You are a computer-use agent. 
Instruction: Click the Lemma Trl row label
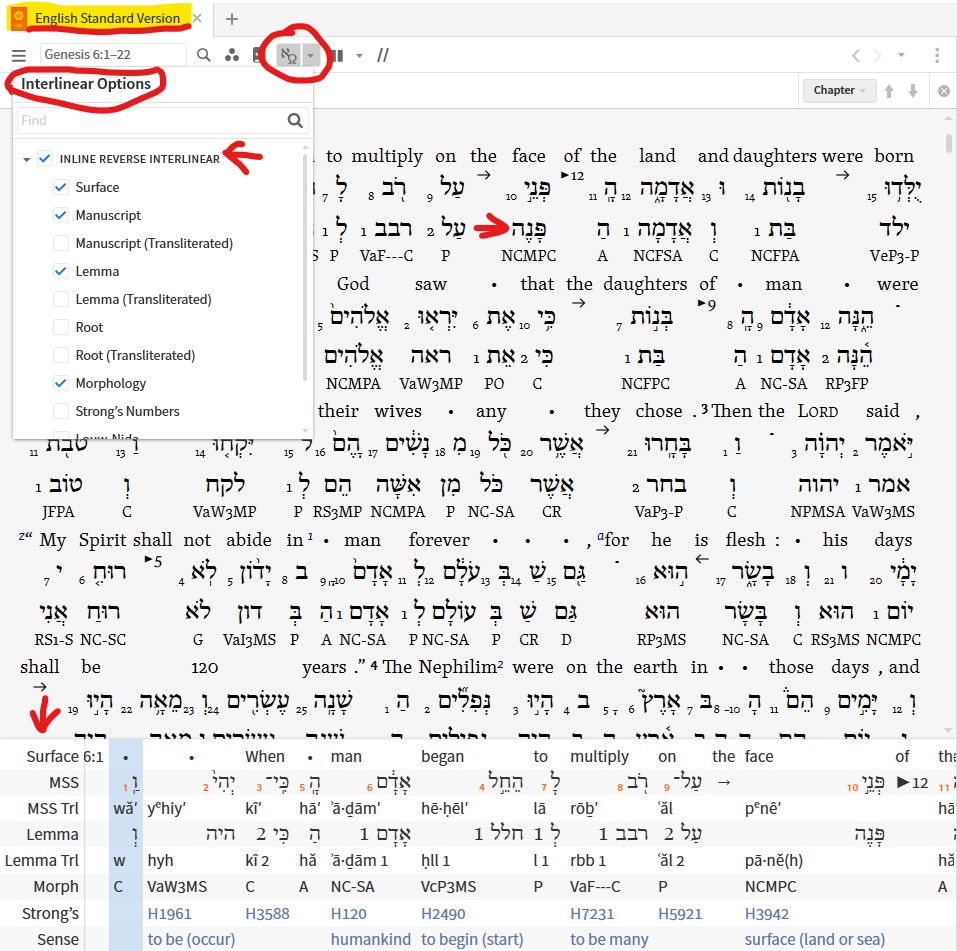pos(42,860)
